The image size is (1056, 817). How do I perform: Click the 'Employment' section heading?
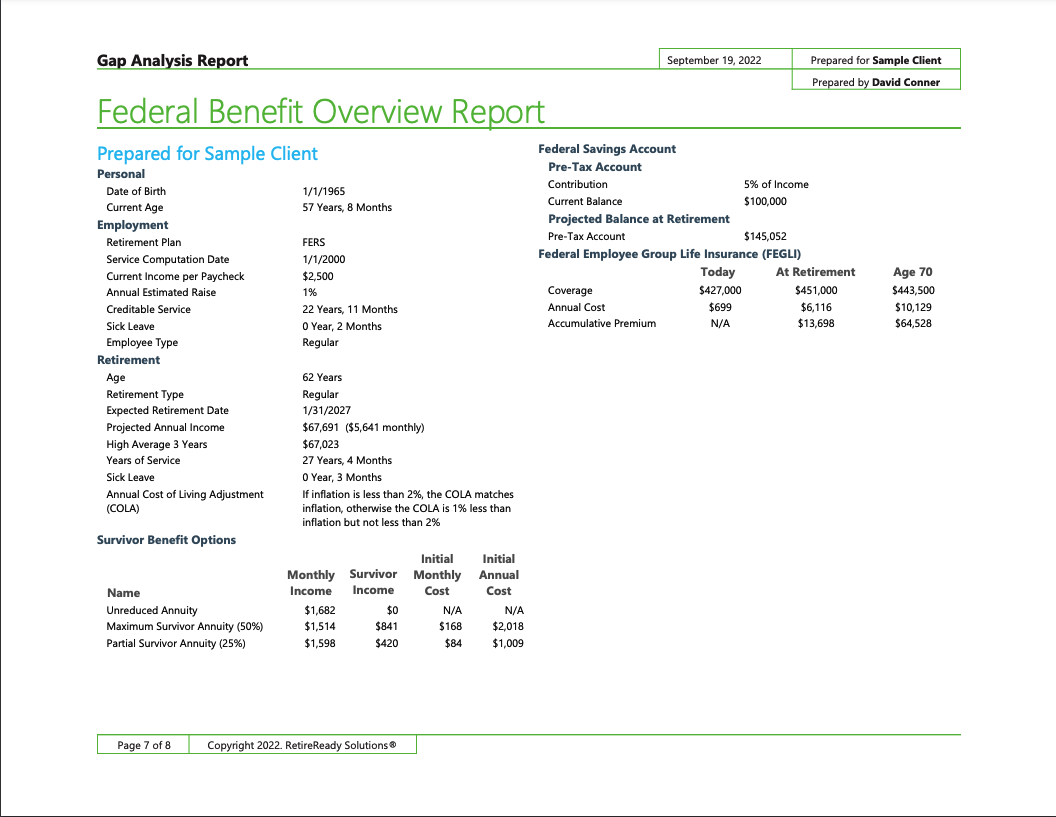point(132,225)
